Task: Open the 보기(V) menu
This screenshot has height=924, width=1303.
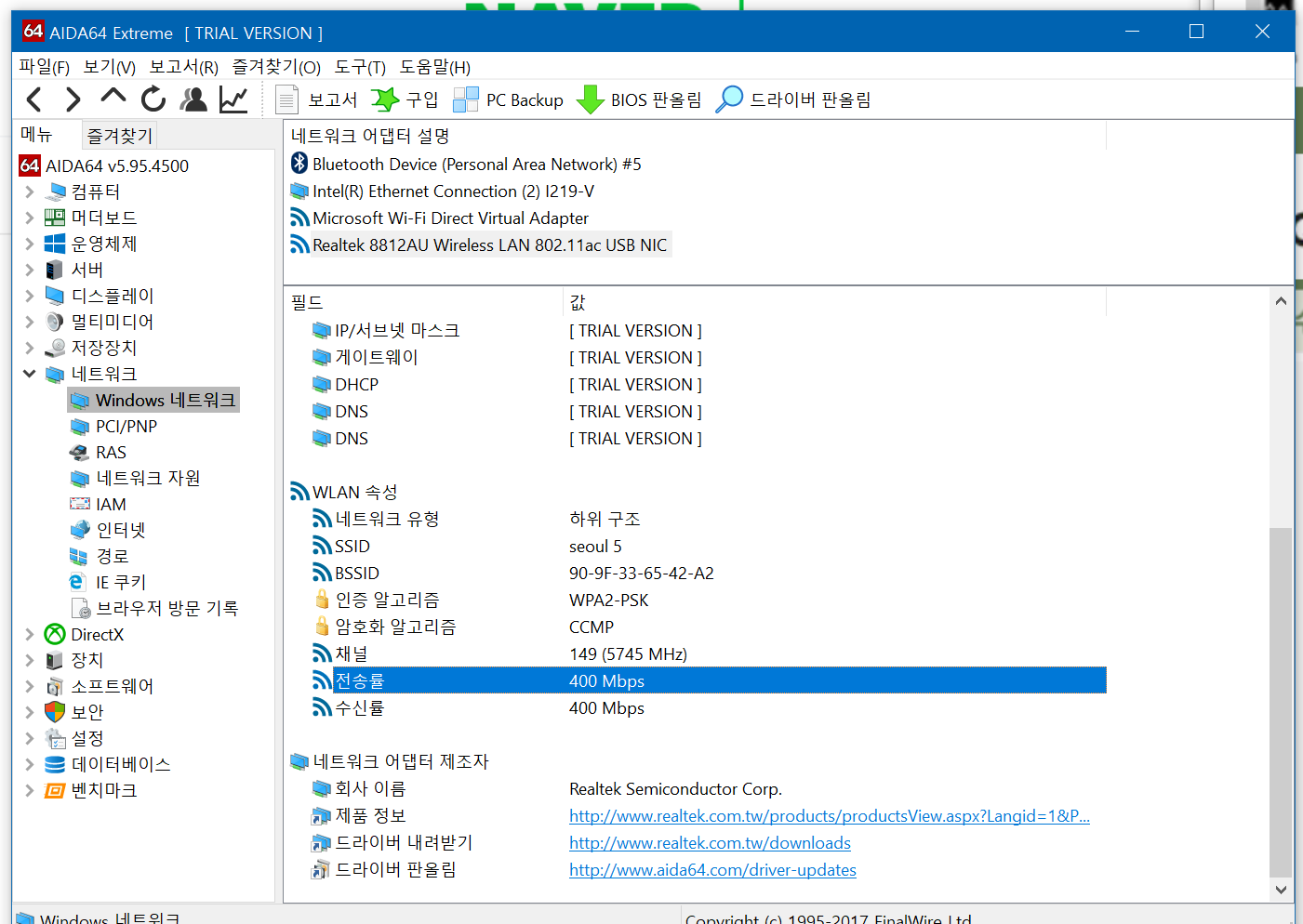Action: coord(110,67)
